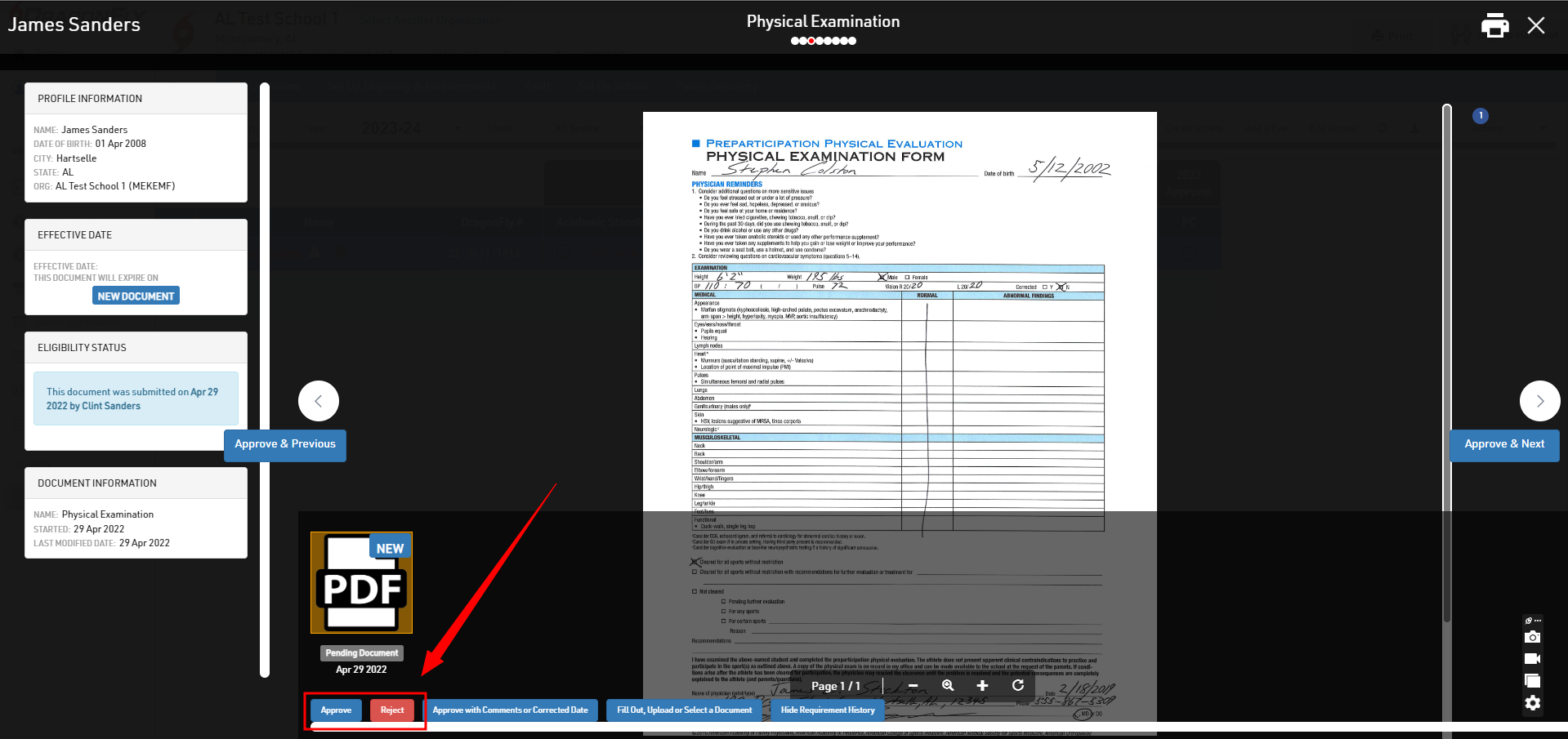Reject the pending document
1568x739 pixels.
click(x=392, y=710)
